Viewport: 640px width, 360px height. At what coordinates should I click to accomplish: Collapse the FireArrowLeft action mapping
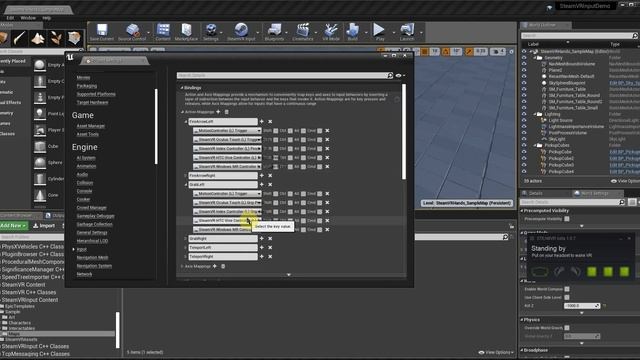[x=185, y=122]
